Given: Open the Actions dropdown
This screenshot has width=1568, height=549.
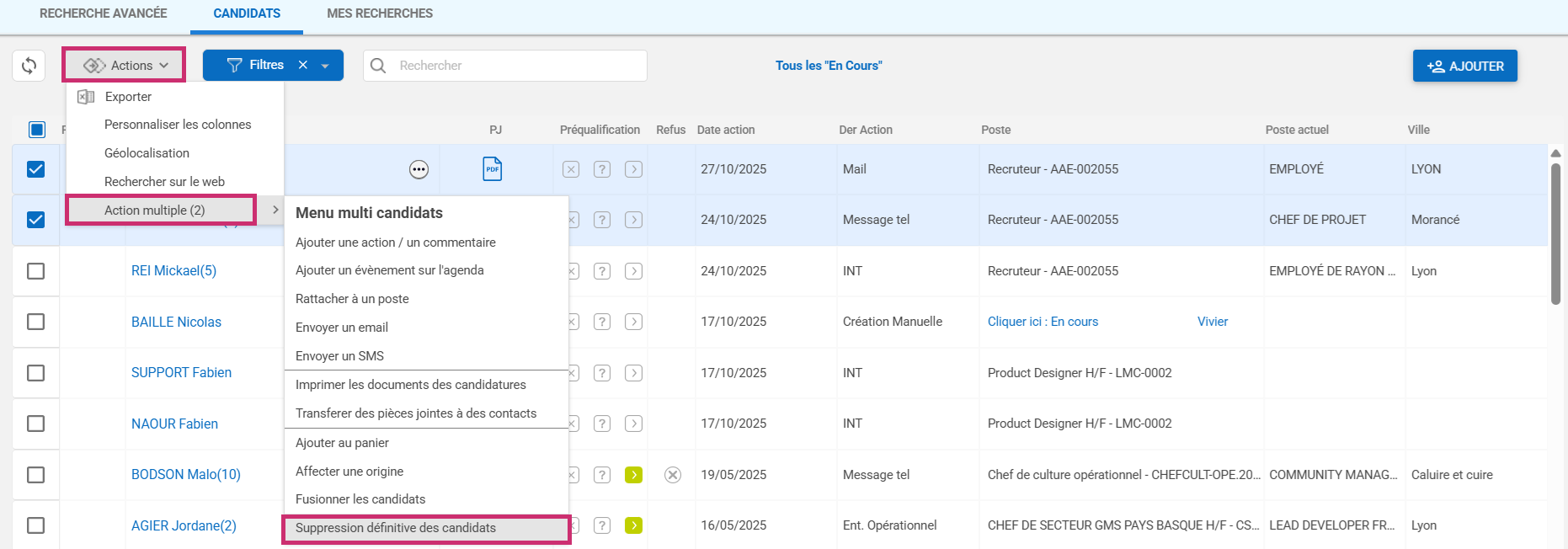Looking at the screenshot, I should pos(125,66).
